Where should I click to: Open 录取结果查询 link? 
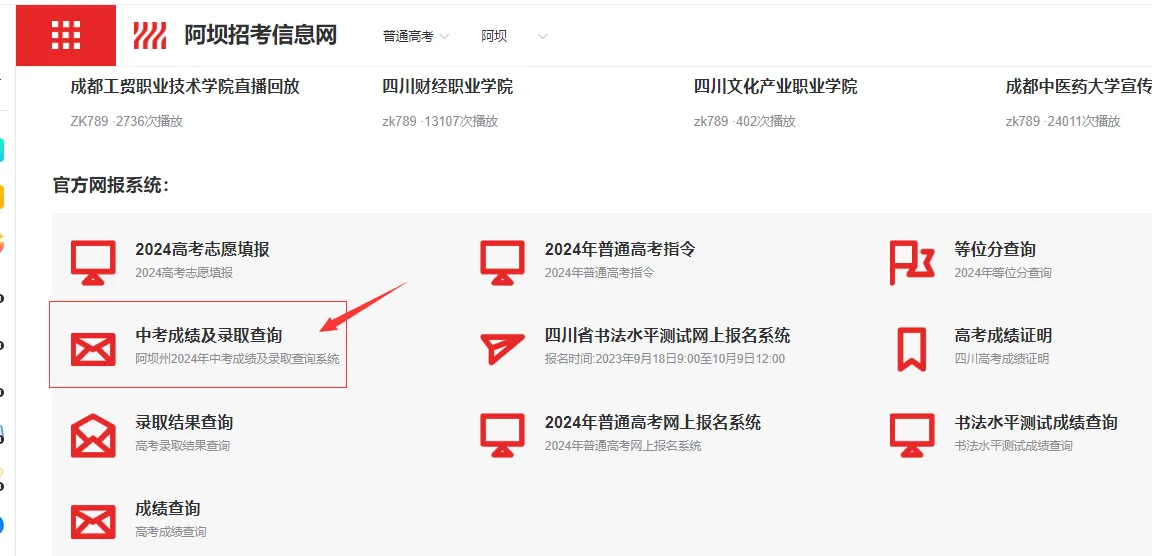184,422
